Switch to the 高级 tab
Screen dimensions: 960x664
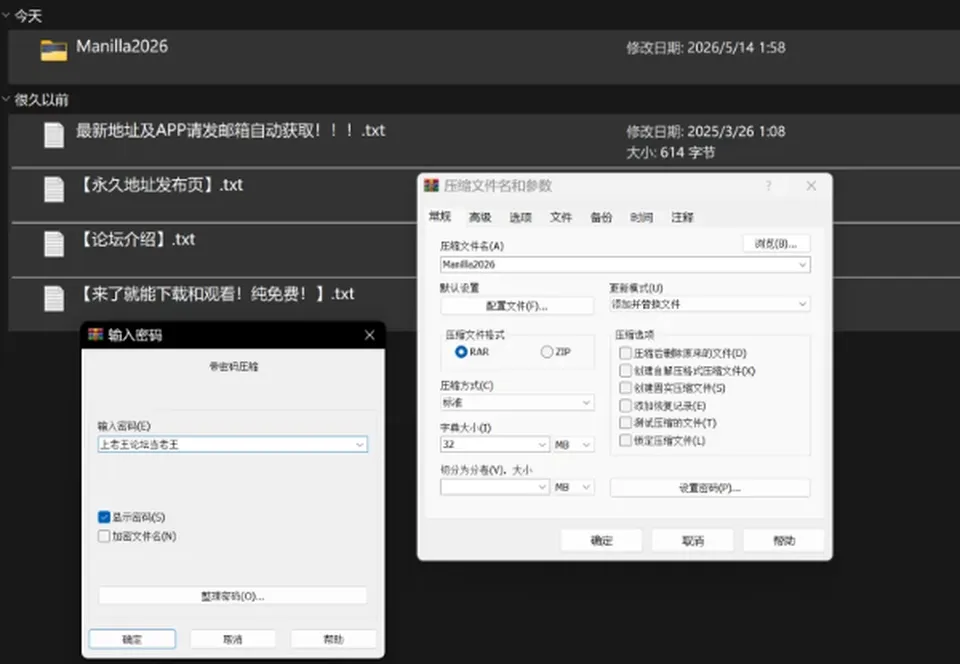[x=480, y=217]
